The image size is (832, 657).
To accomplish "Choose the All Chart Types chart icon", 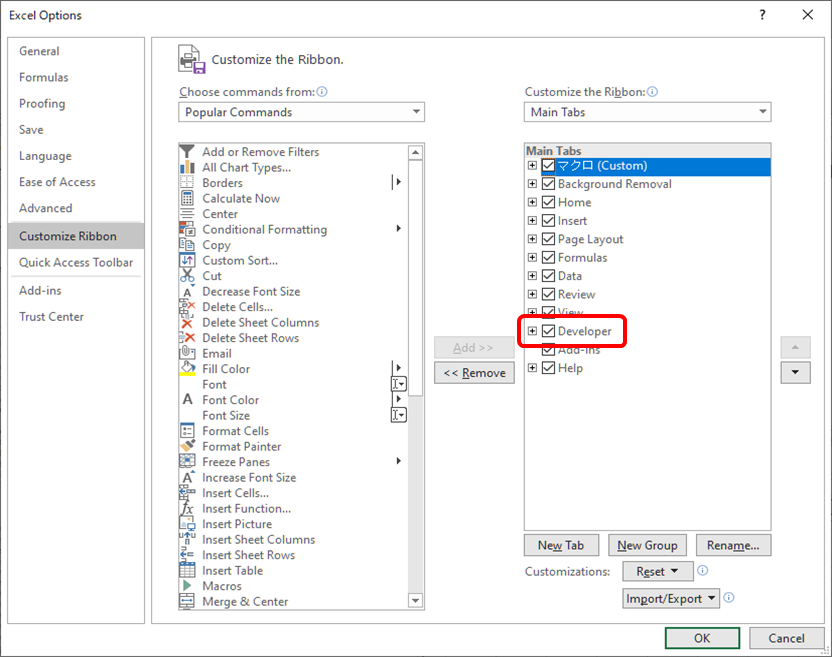I will tap(187, 167).
